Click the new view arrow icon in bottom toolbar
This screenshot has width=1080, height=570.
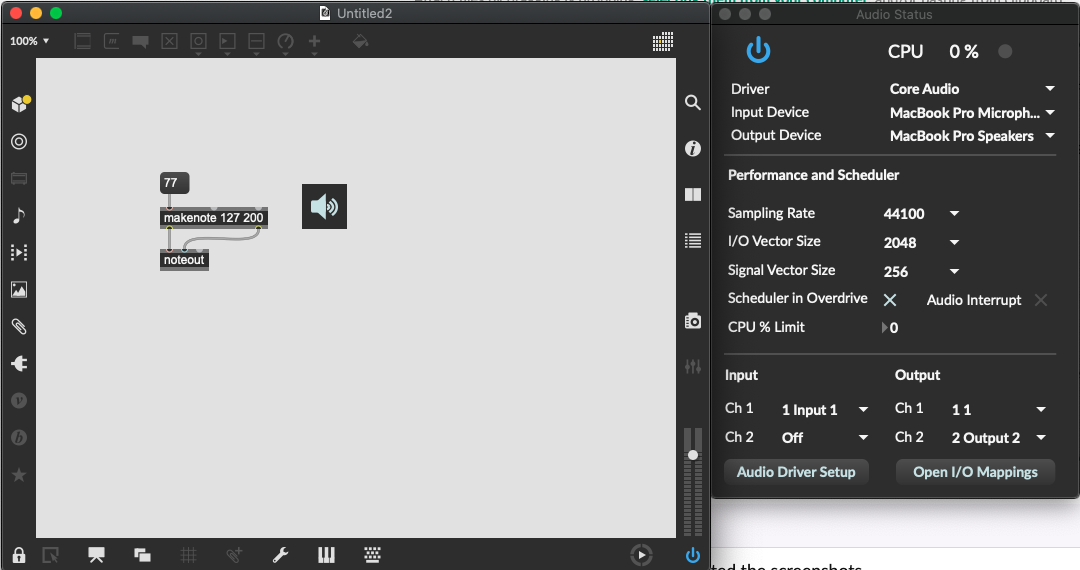[50, 555]
